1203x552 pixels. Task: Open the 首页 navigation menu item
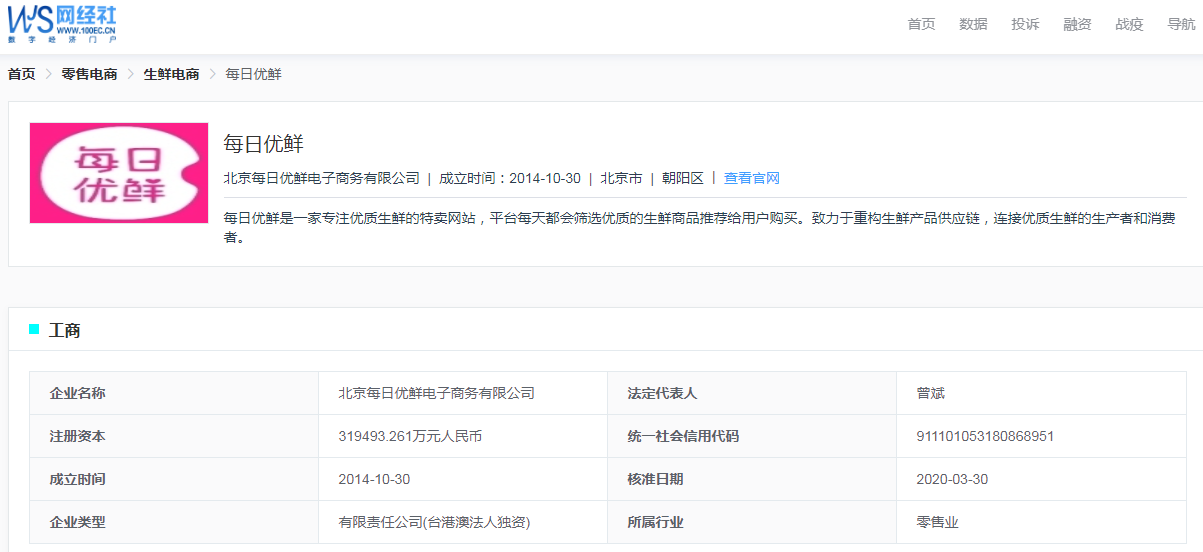[x=921, y=24]
